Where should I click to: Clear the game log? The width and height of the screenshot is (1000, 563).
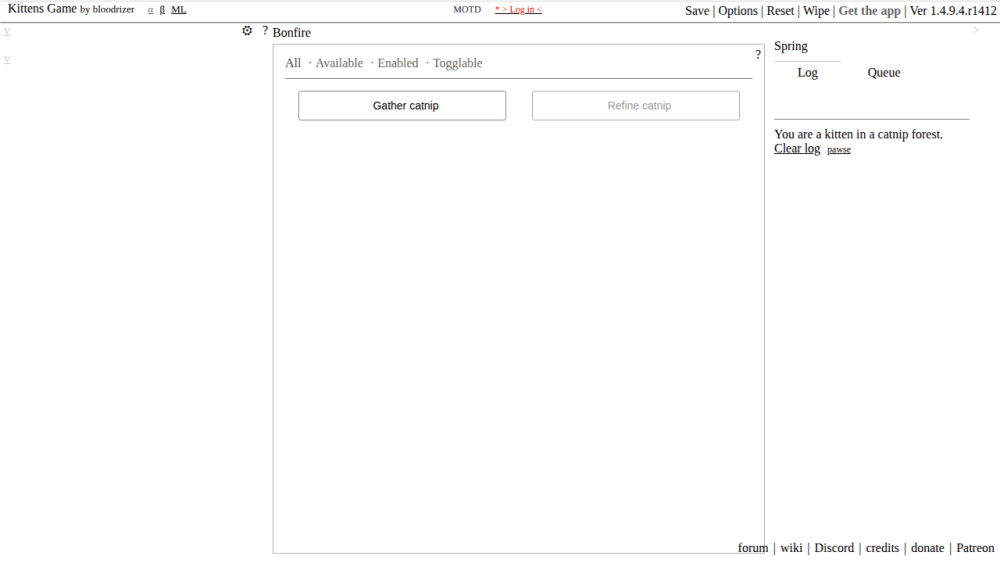797,149
